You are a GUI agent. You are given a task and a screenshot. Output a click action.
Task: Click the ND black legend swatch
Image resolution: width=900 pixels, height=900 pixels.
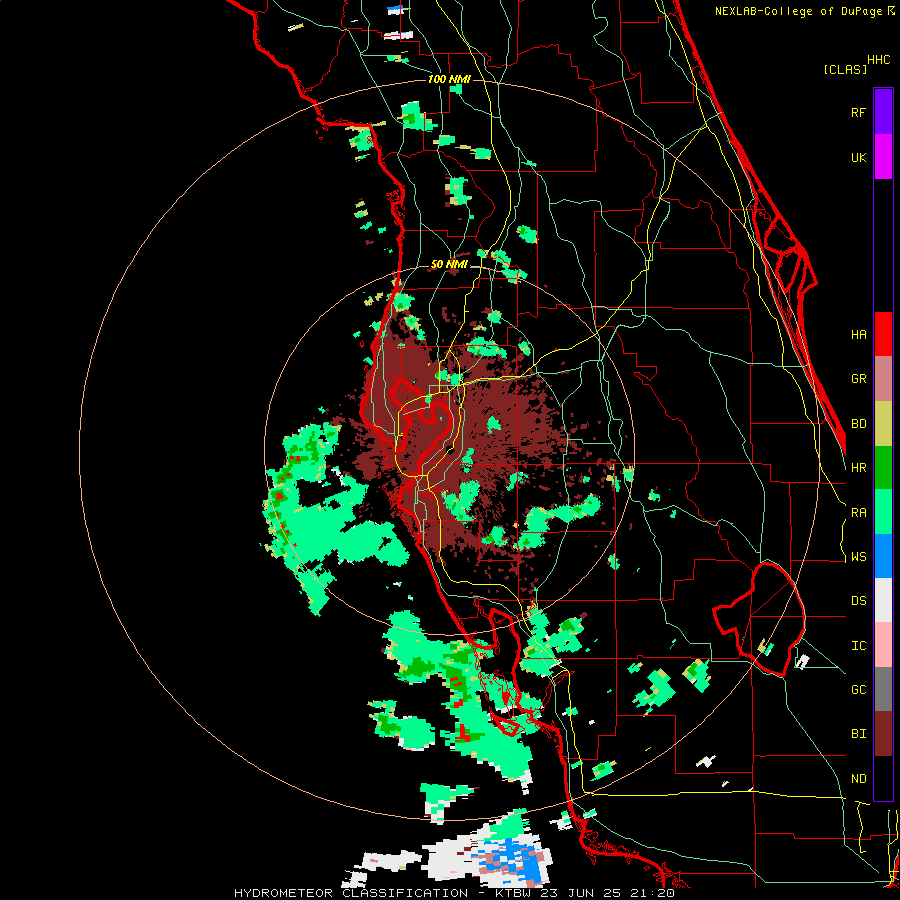click(x=883, y=778)
